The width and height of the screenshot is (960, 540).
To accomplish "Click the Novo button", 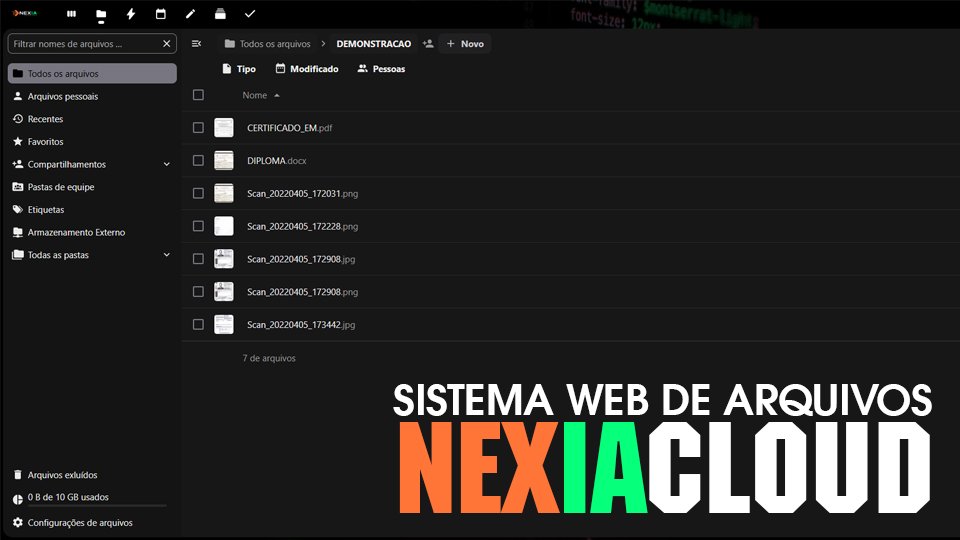I will (465, 44).
